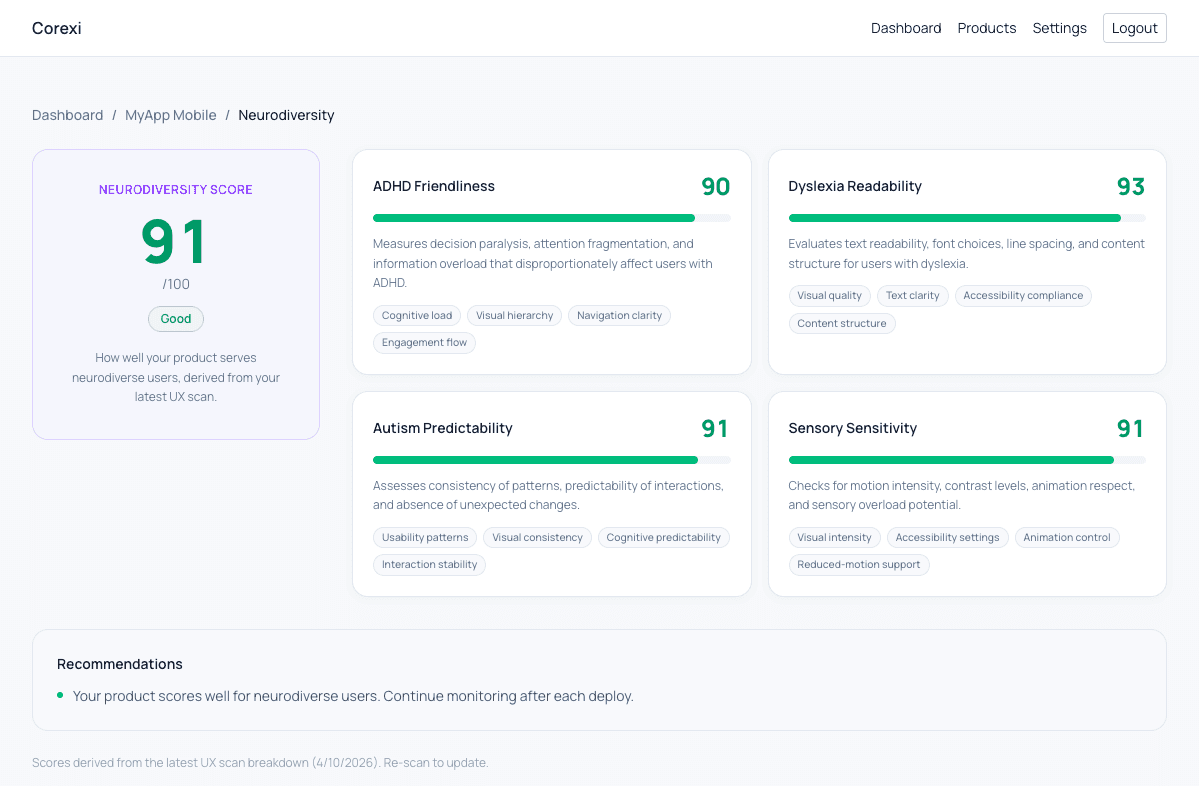Click the Navigation clarity tag
Screen dimensions: 1199x786
point(619,316)
